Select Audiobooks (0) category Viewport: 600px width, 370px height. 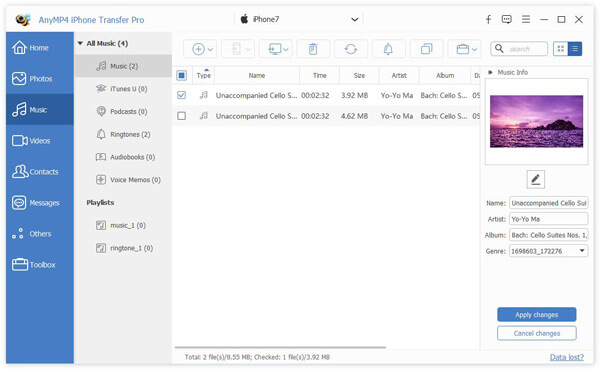coord(123,157)
